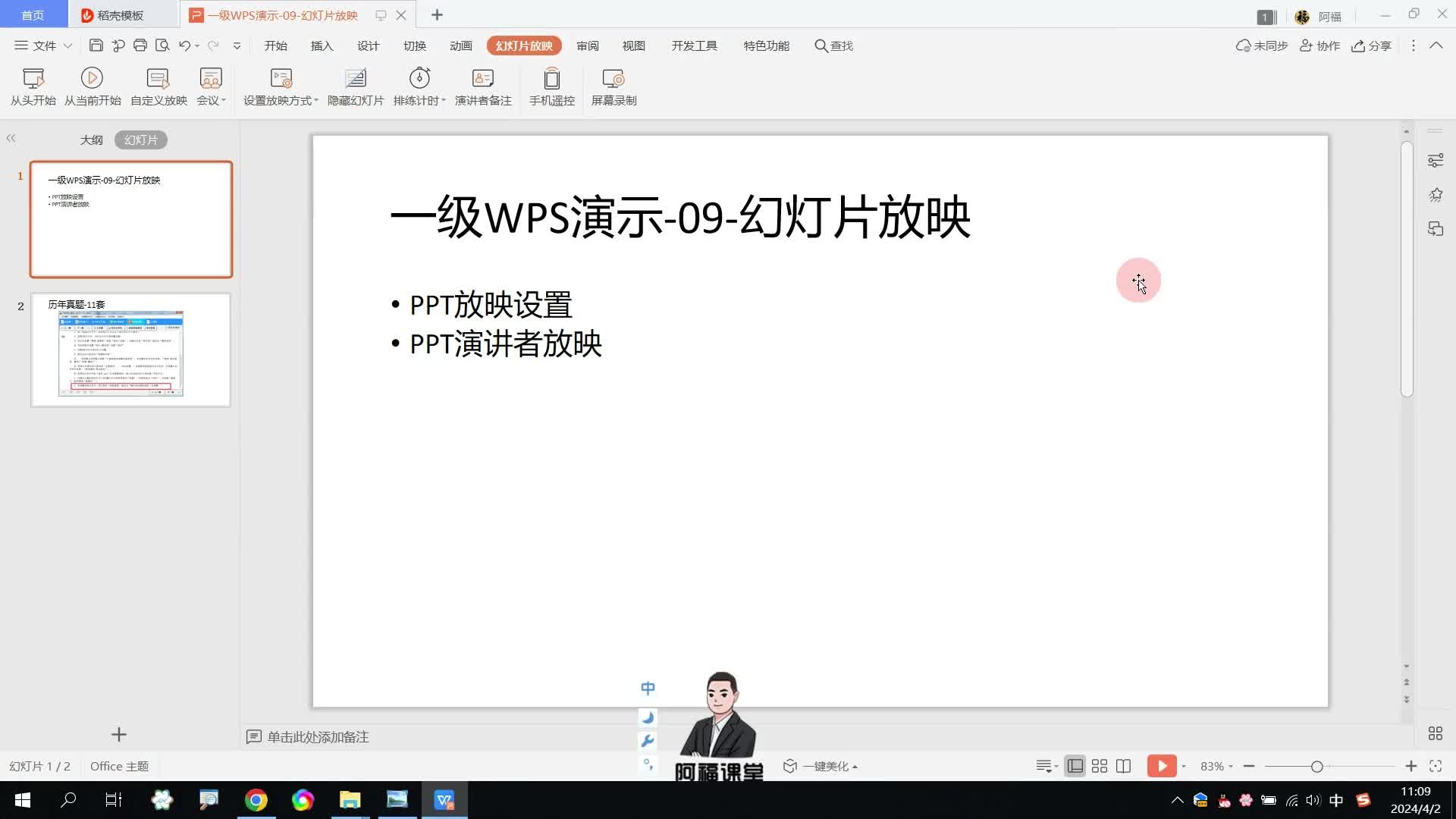Expand the 设置放映方式 dropdown

point(316,101)
